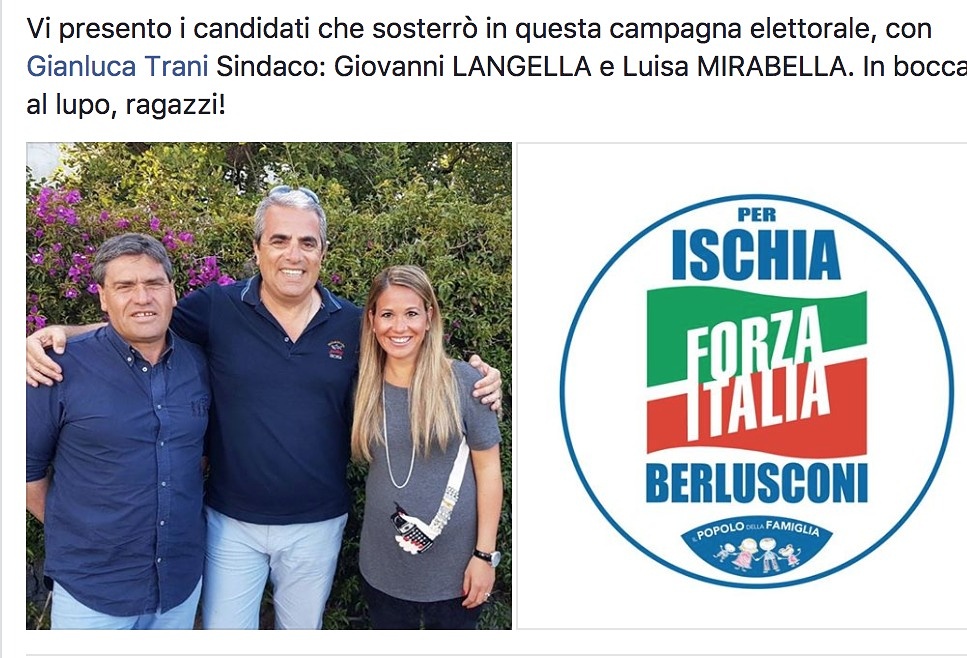Click the small PER text atop the logo
The width and height of the screenshot is (967, 658).
click(x=757, y=215)
